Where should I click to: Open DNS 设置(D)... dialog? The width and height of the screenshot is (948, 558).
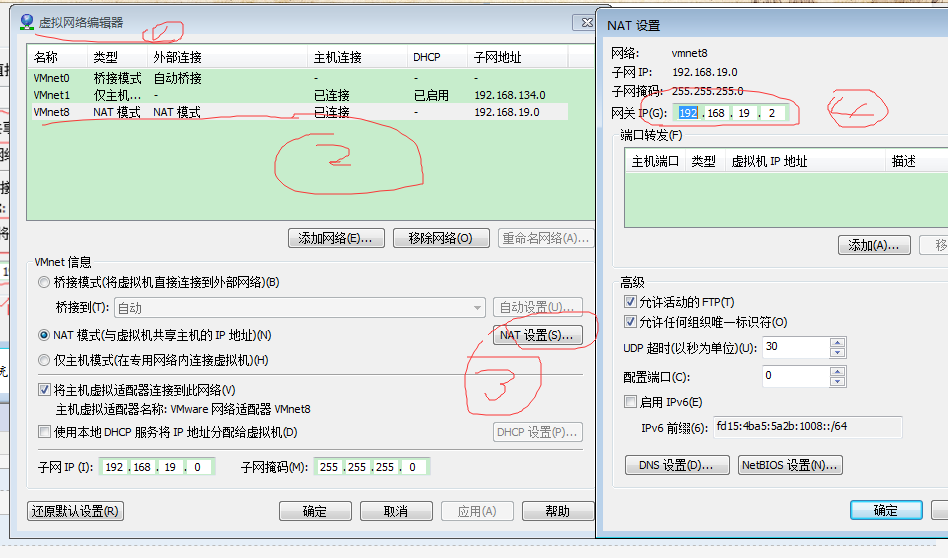tap(677, 465)
